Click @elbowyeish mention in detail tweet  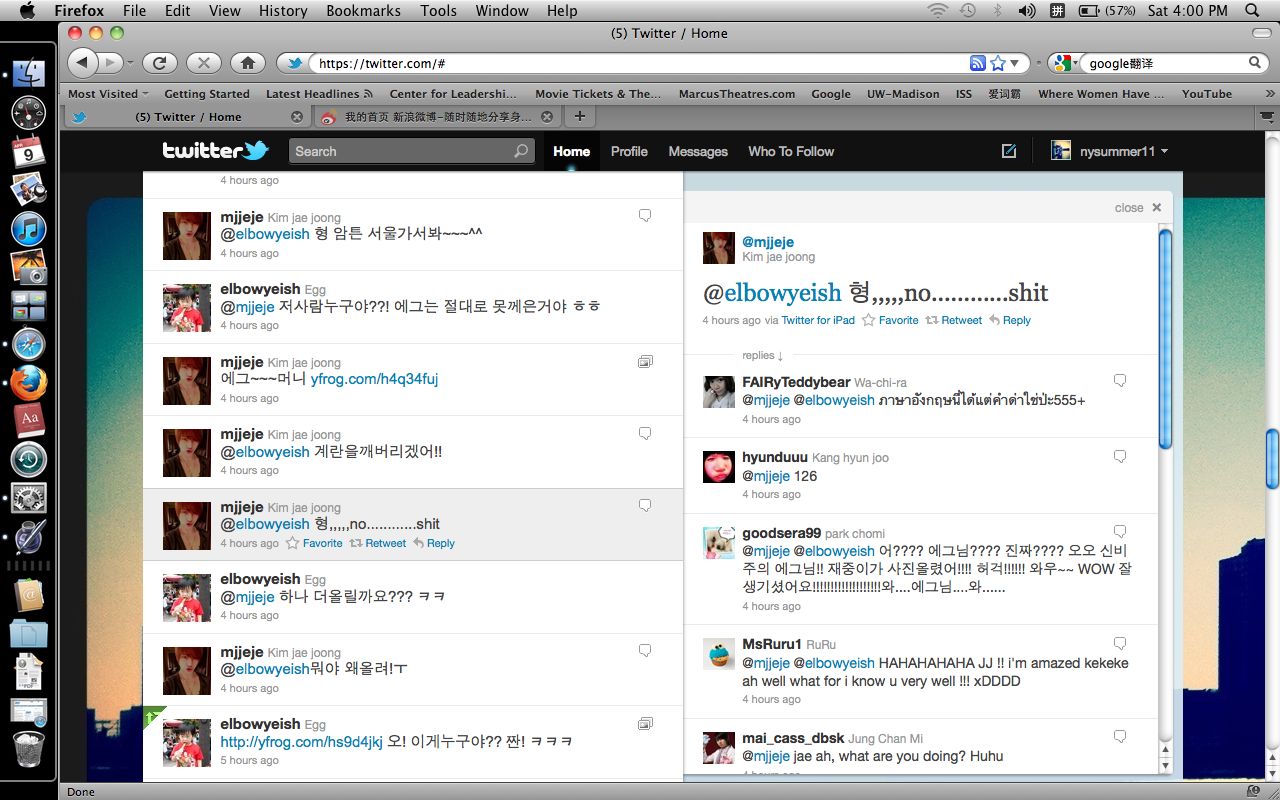pyautogui.click(x=772, y=293)
